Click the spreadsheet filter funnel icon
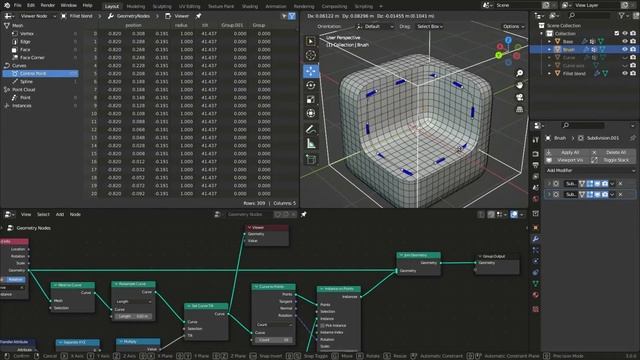The height and width of the screenshot is (360, 640). [292, 16]
